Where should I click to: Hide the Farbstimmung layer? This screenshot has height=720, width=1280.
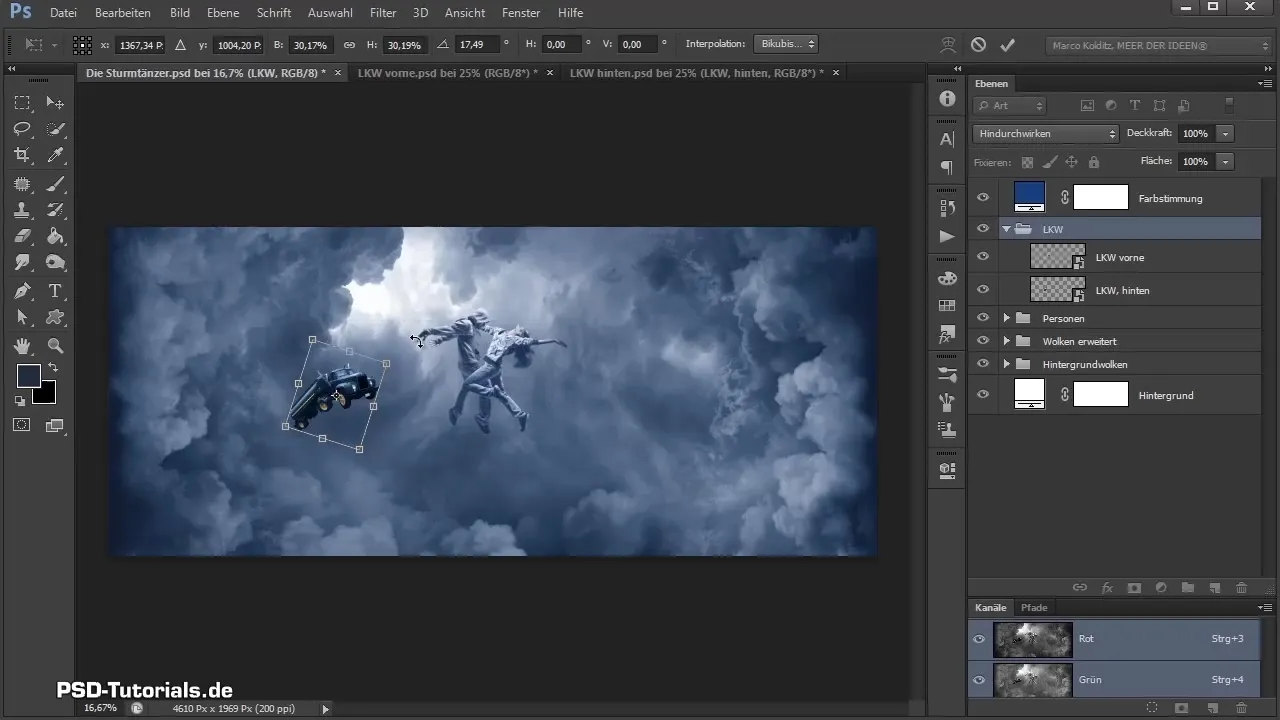983,198
